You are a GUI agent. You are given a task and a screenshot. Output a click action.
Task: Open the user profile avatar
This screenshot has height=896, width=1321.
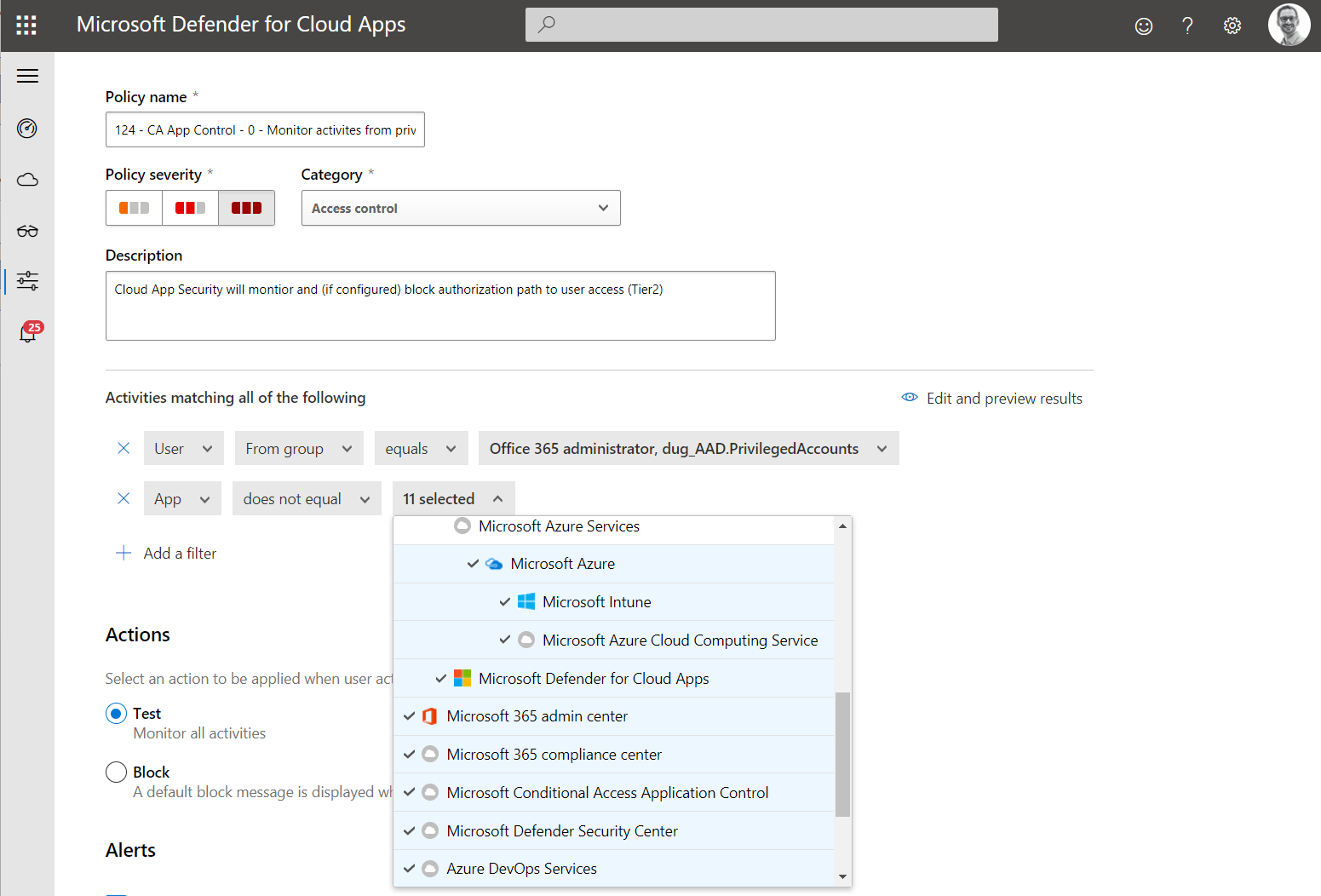tap(1289, 25)
